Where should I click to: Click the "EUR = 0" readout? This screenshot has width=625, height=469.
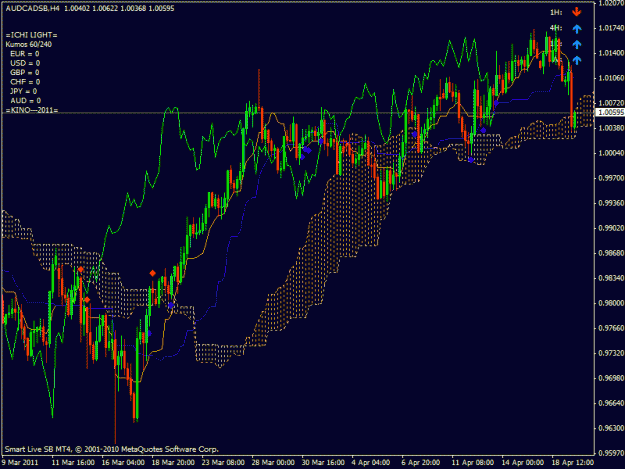click(x=25, y=54)
